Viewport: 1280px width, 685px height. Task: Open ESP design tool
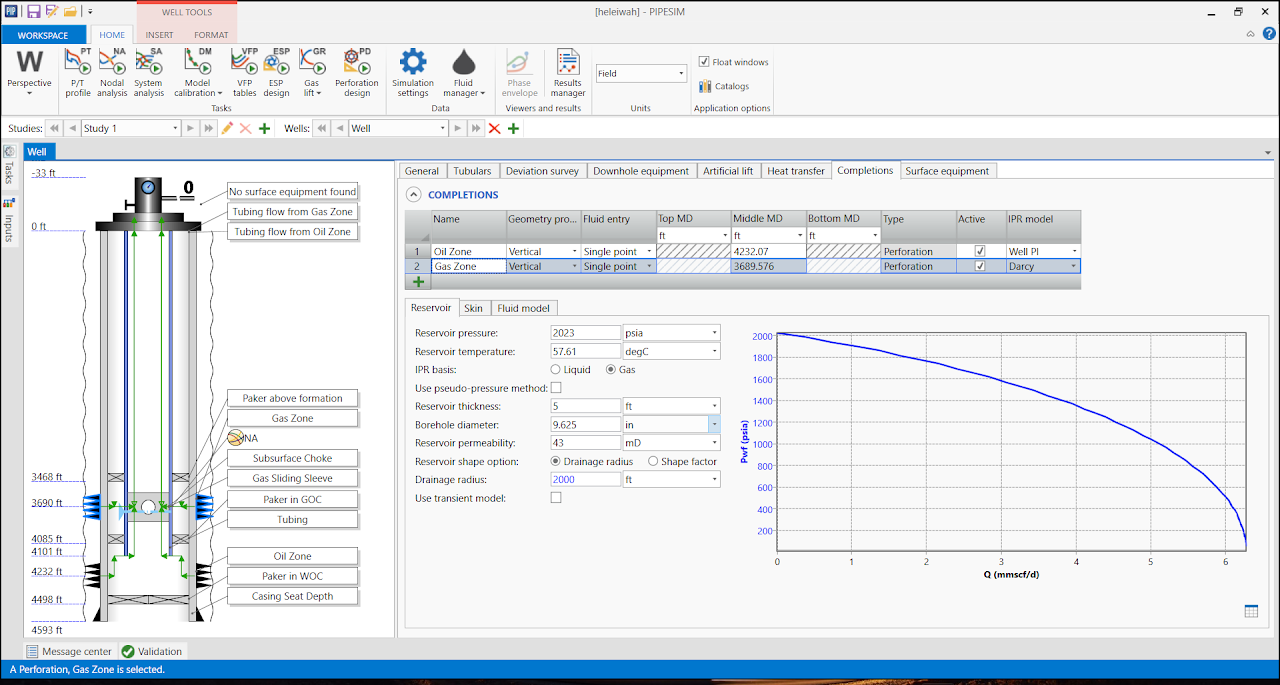[276, 73]
